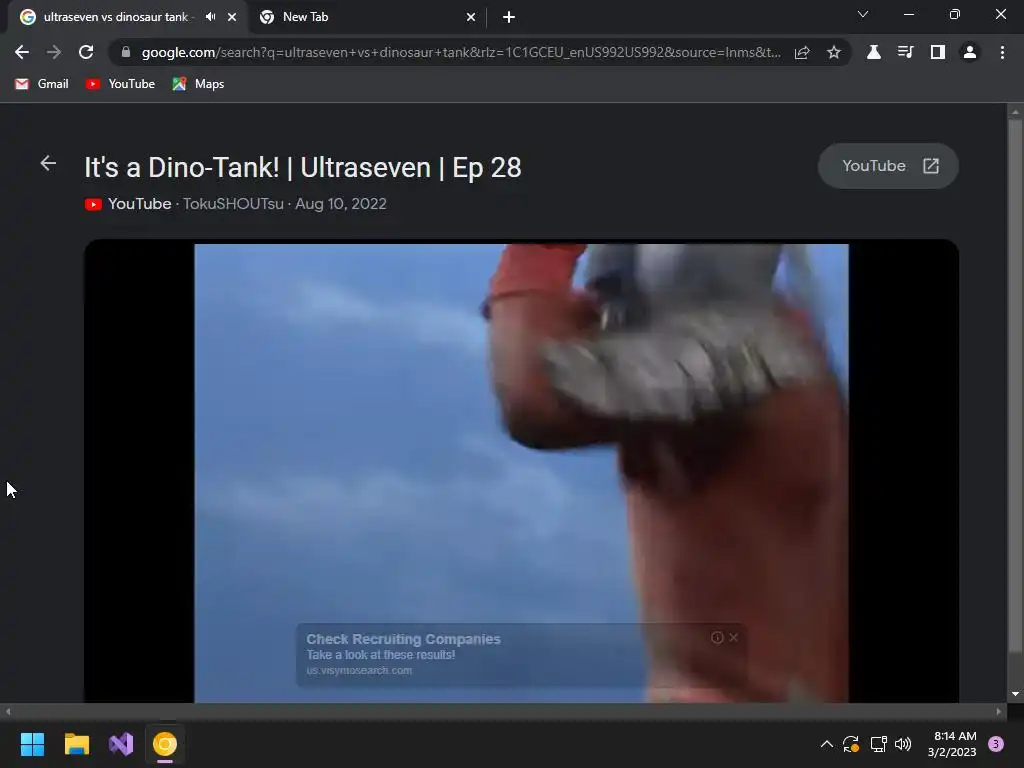Image resolution: width=1024 pixels, height=768 pixels.
Task: Open video on YouTube button
Action: point(888,166)
